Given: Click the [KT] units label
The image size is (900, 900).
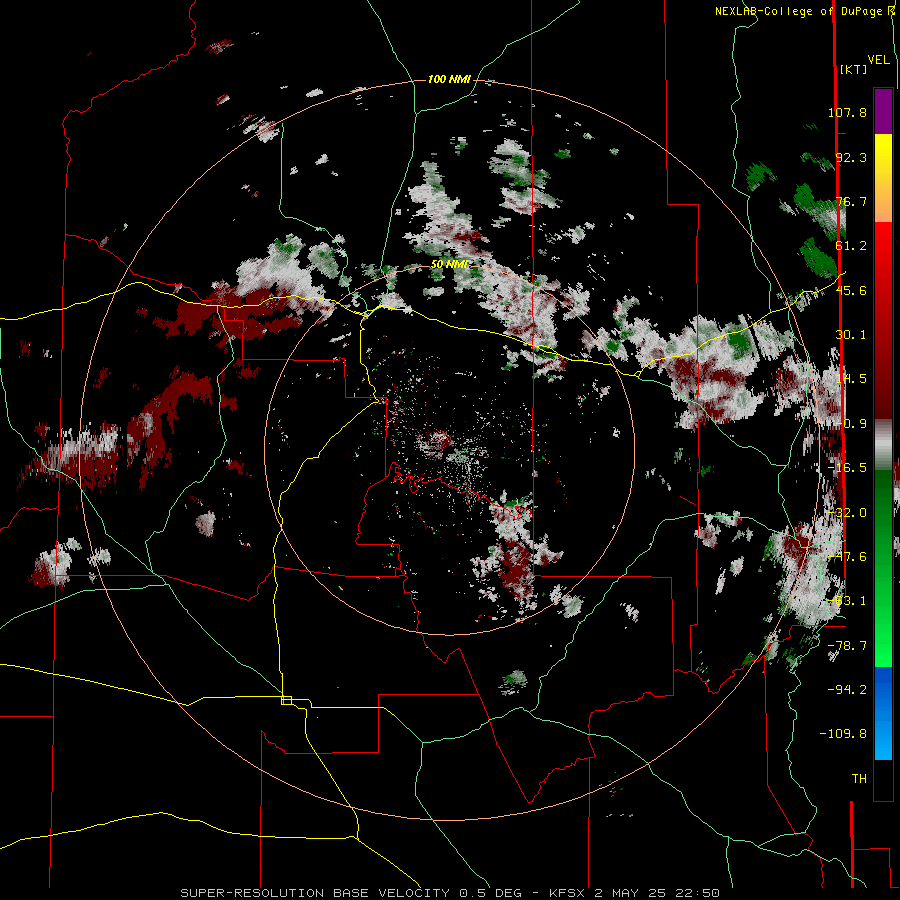Looking at the screenshot, I should [x=854, y=69].
